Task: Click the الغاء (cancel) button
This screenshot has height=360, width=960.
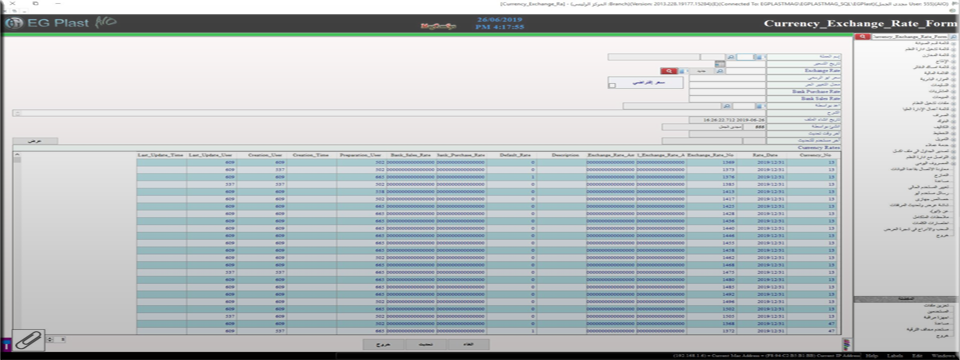Action: click(469, 345)
